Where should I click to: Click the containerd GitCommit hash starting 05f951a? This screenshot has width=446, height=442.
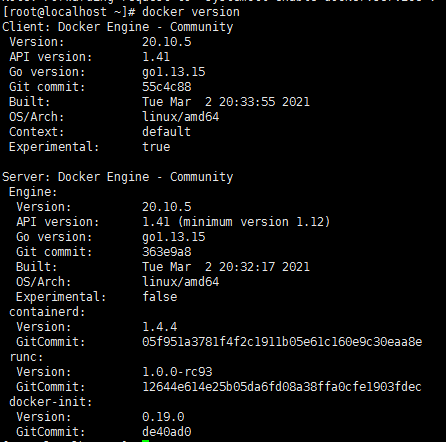[282, 342]
